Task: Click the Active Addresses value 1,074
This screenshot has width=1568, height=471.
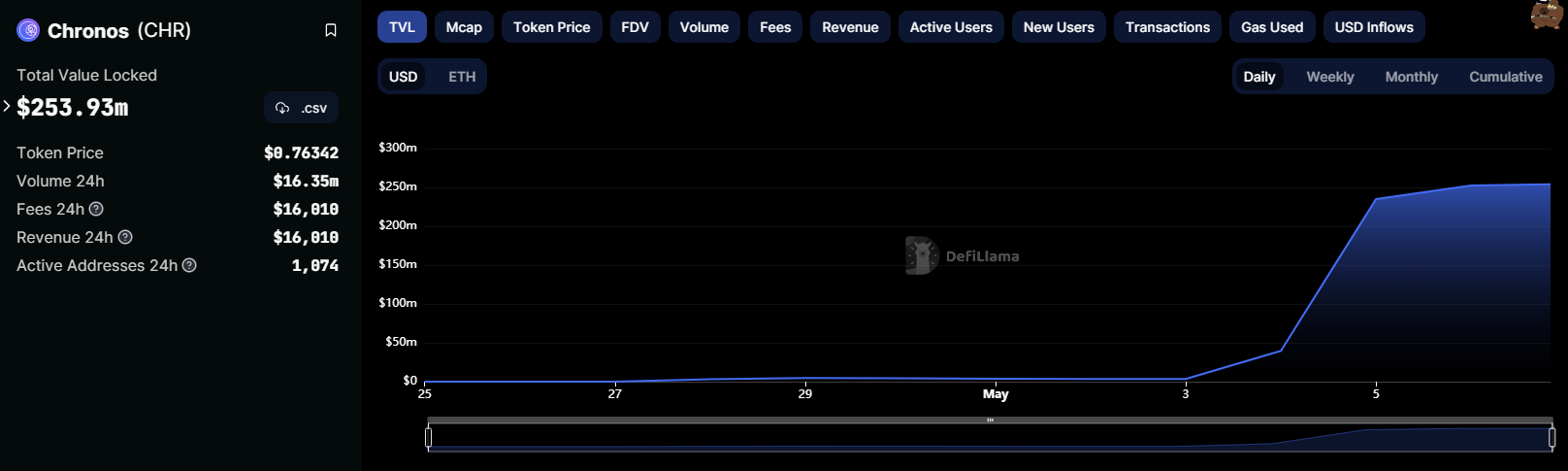Action: click(315, 265)
